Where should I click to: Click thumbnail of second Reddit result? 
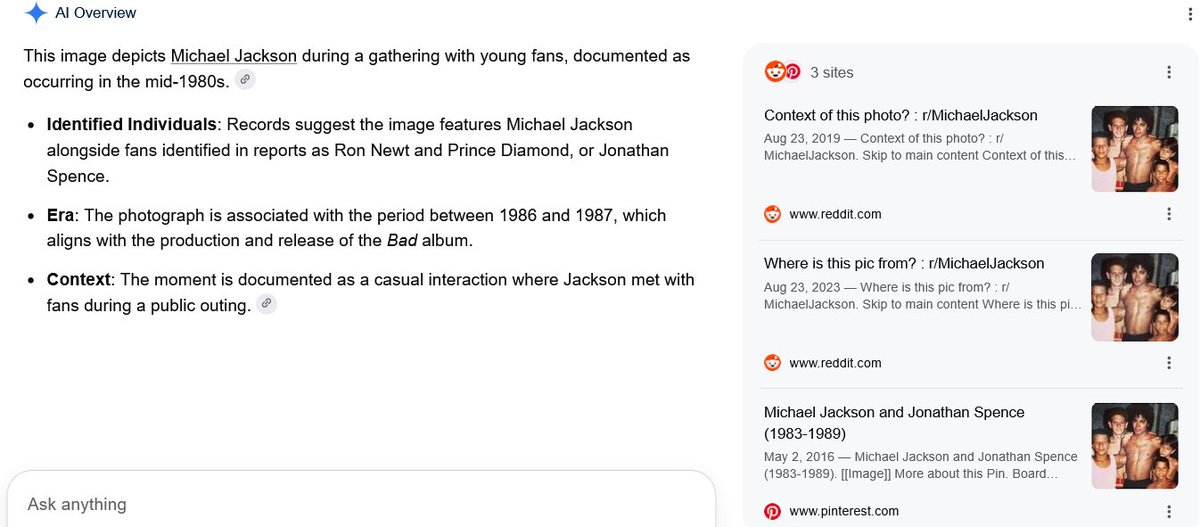click(x=1135, y=298)
